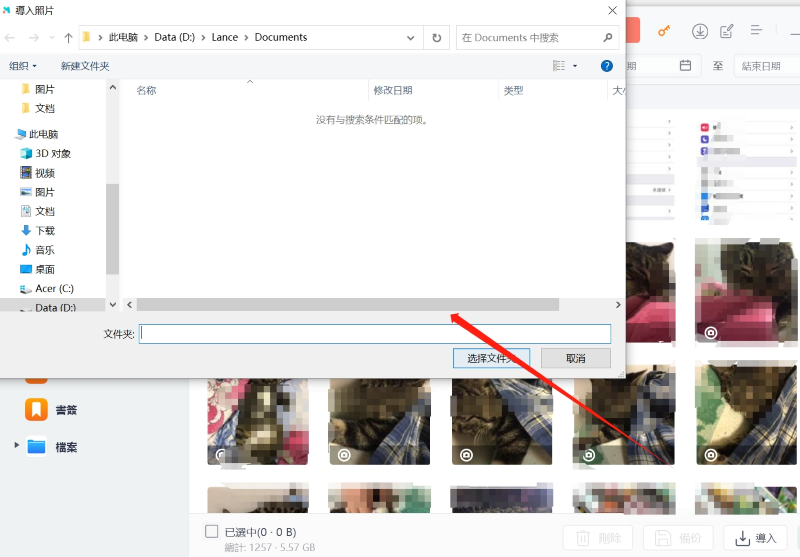
Task: Change the file view layout icon
Action: (x=559, y=66)
